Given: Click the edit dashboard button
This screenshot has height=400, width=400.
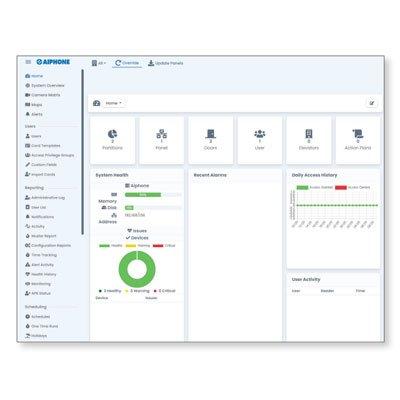Looking at the screenshot, I should (x=372, y=103).
